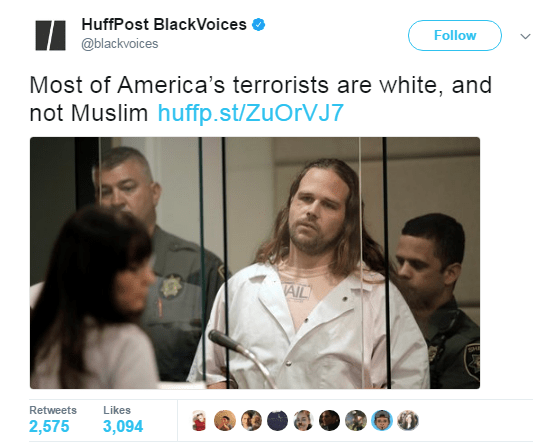Click the first liker avatar in red
The image size is (556, 447).
click(199, 420)
